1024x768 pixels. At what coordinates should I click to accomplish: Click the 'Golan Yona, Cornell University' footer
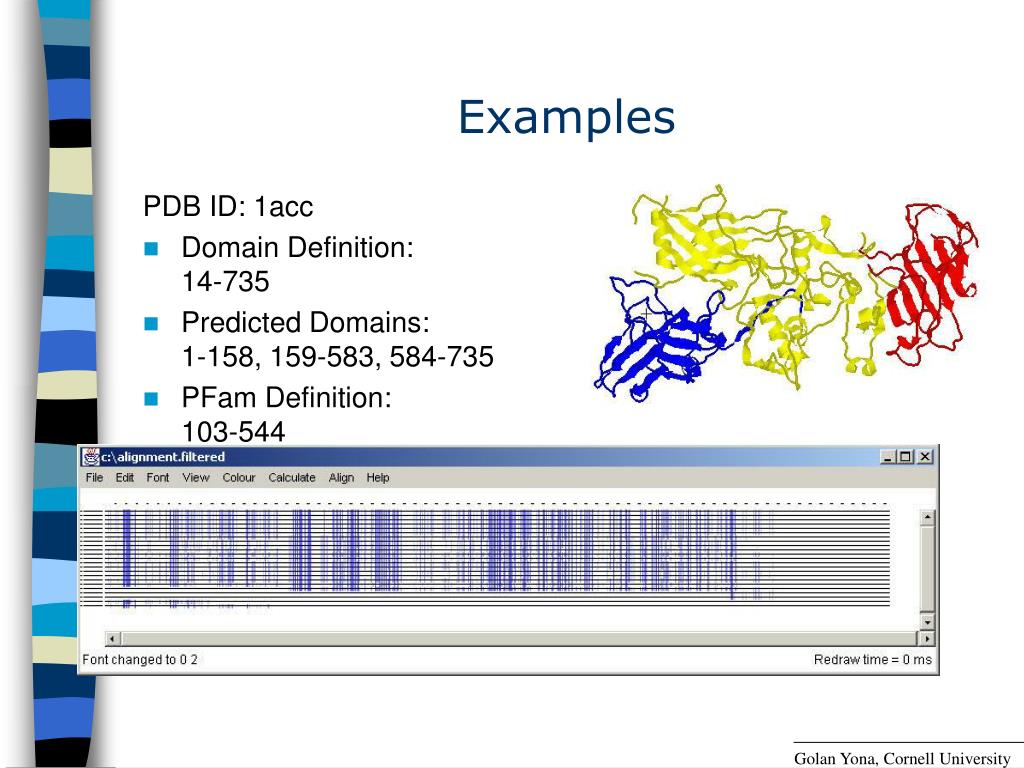(x=902, y=758)
